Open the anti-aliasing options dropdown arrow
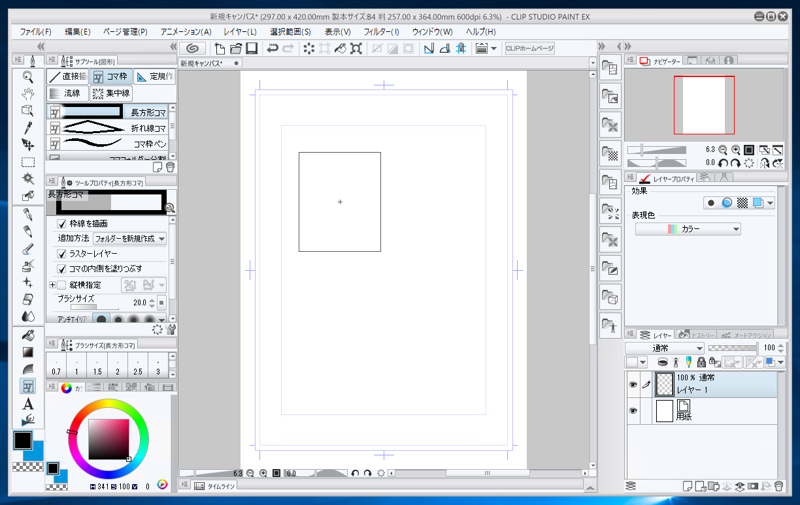This screenshot has width=800, height=505. coord(162,320)
